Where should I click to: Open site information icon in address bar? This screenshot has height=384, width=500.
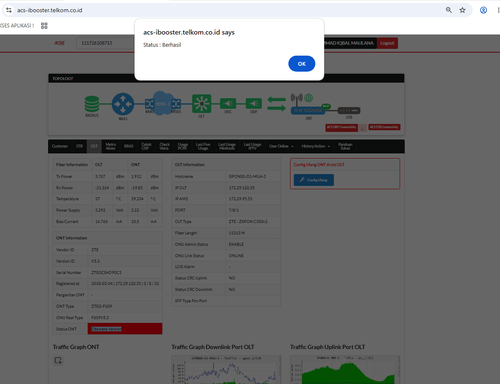tap(9, 10)
